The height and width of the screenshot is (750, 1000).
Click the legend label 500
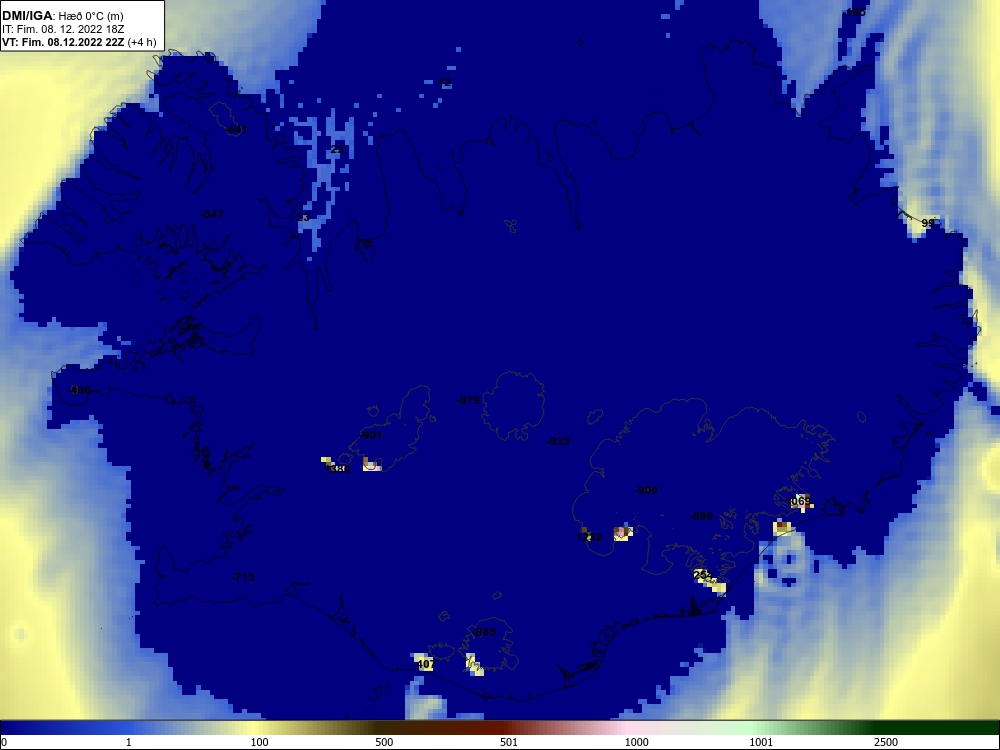point(384,742)
